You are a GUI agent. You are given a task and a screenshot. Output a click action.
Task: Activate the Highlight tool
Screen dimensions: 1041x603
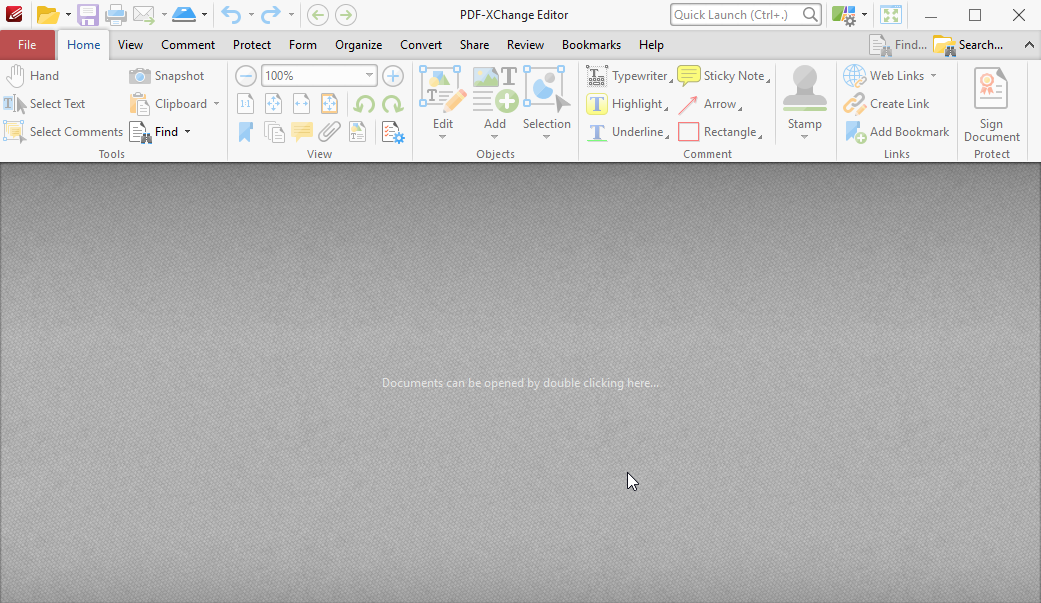[626, 104]
